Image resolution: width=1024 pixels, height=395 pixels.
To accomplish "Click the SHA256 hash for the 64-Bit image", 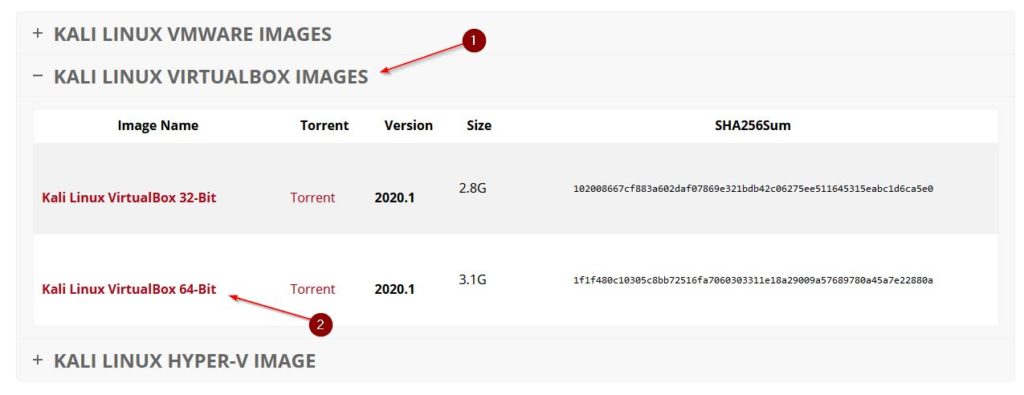I will tap(753, 280).
